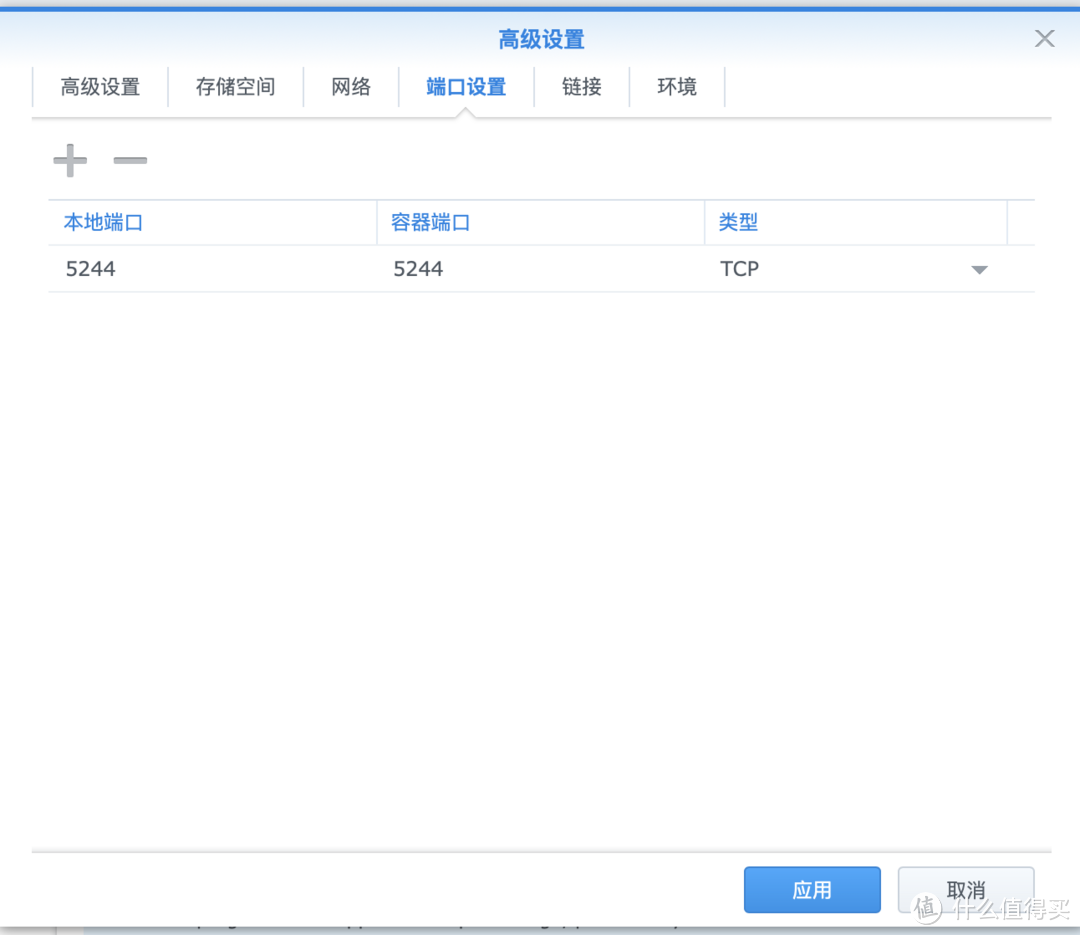Sort by the 容器端口 column header
This screenshot has height=935, width=1080.
431,222
